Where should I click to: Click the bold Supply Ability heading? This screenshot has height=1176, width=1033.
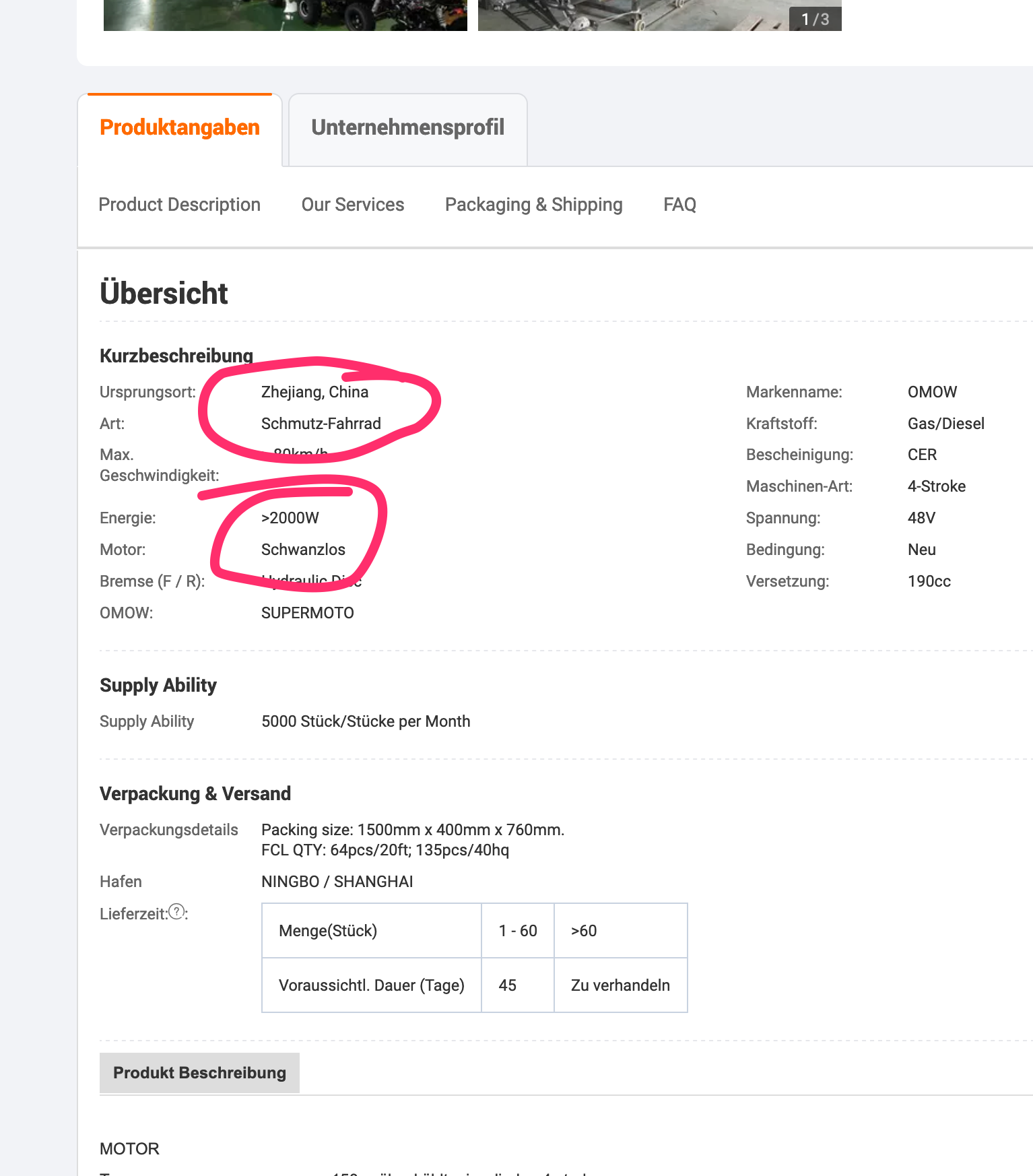[158, 686]
